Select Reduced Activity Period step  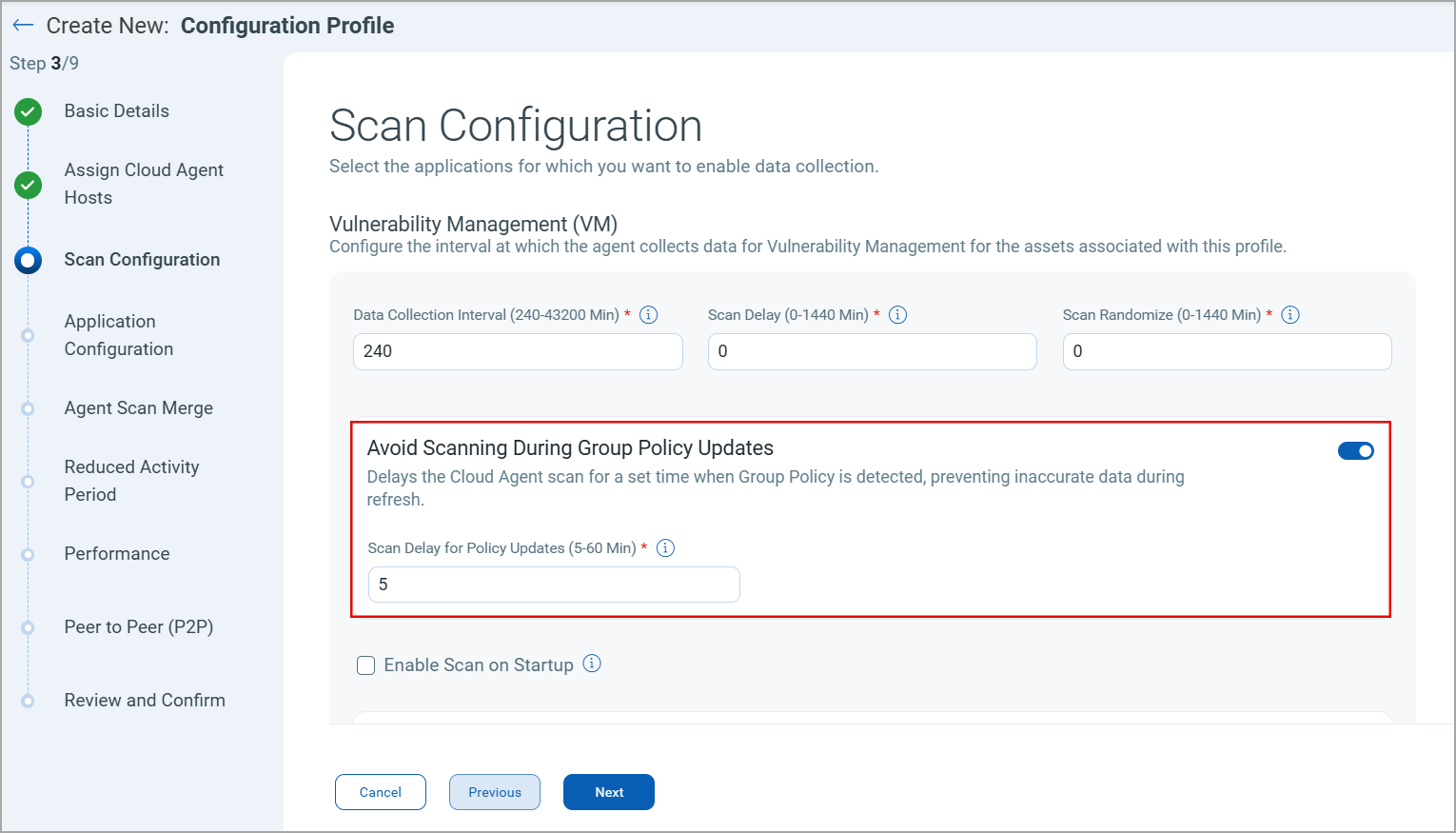131,481
